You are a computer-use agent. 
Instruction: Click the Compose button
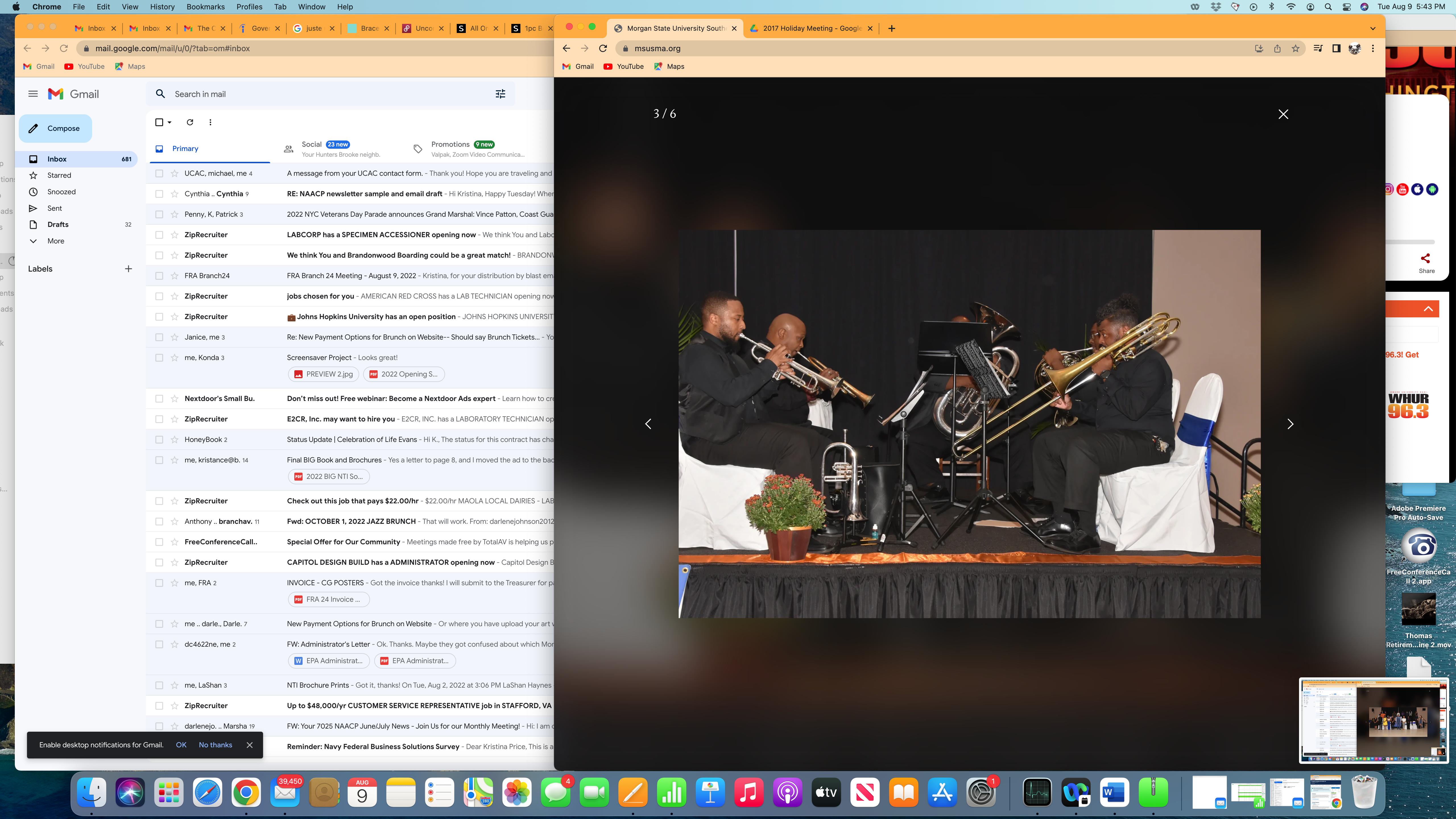[x=55, y=128]
